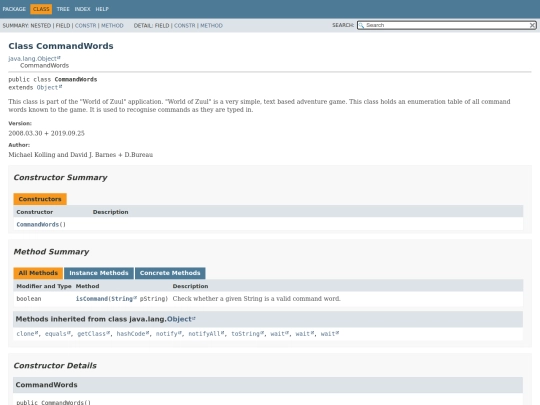Open the inherited notify method link
Screen dimensions: 540x405
tap(168, 334)
